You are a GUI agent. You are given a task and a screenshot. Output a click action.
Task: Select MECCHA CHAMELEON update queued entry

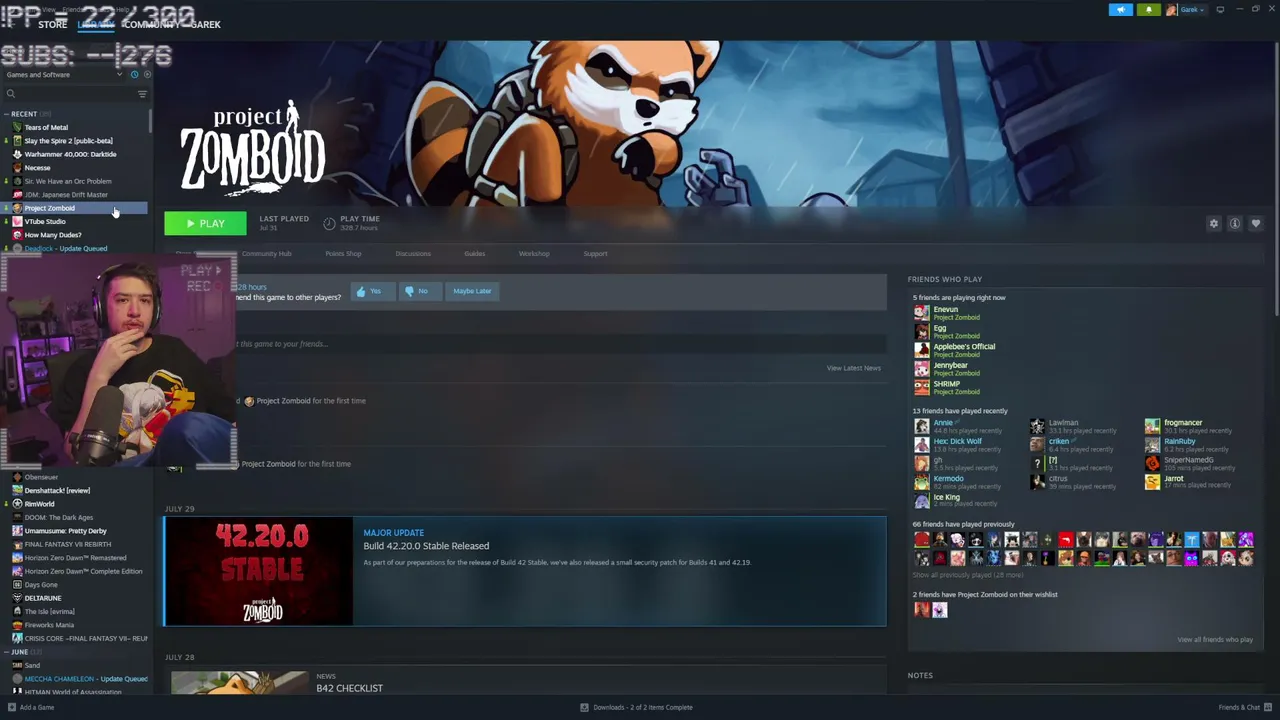tap(85, 679)
